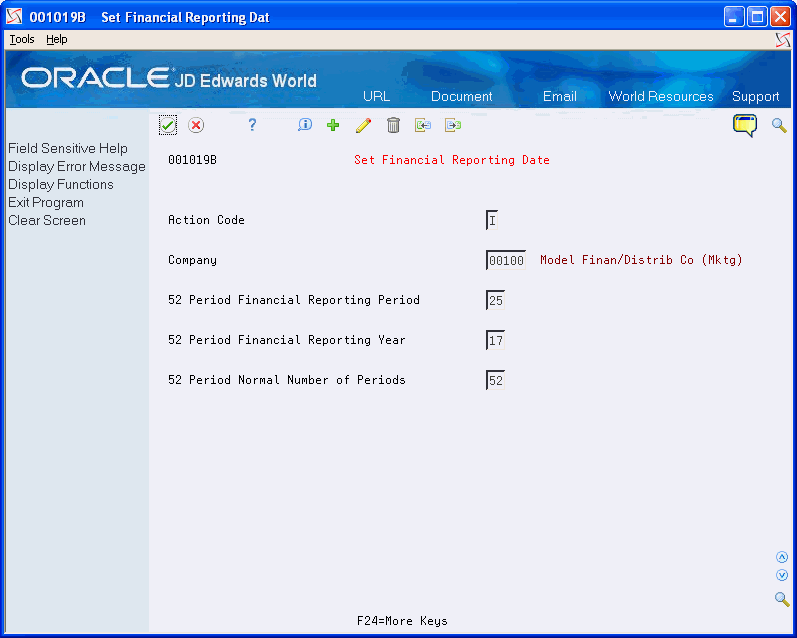
Task: Open the URL tab in banner
Action: point(376,96)
